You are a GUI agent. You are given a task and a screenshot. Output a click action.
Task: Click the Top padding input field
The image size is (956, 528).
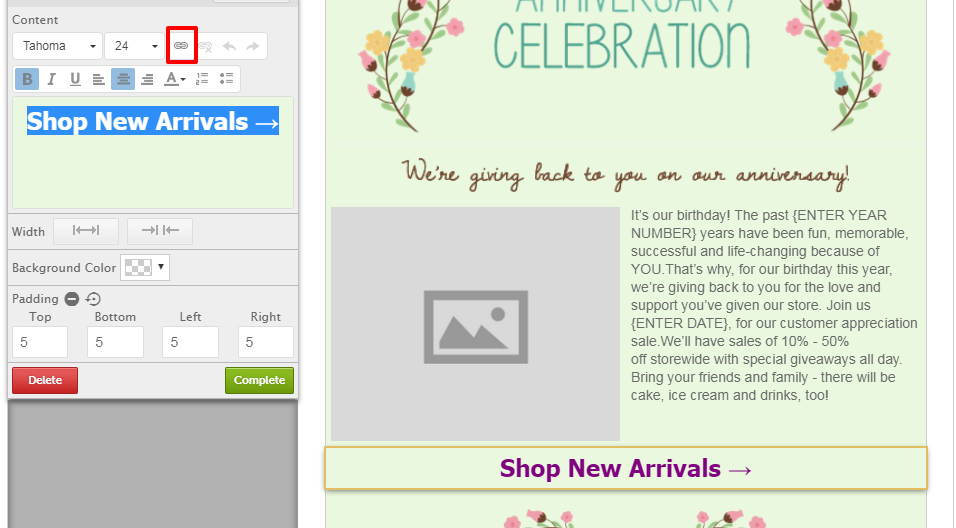40,342
